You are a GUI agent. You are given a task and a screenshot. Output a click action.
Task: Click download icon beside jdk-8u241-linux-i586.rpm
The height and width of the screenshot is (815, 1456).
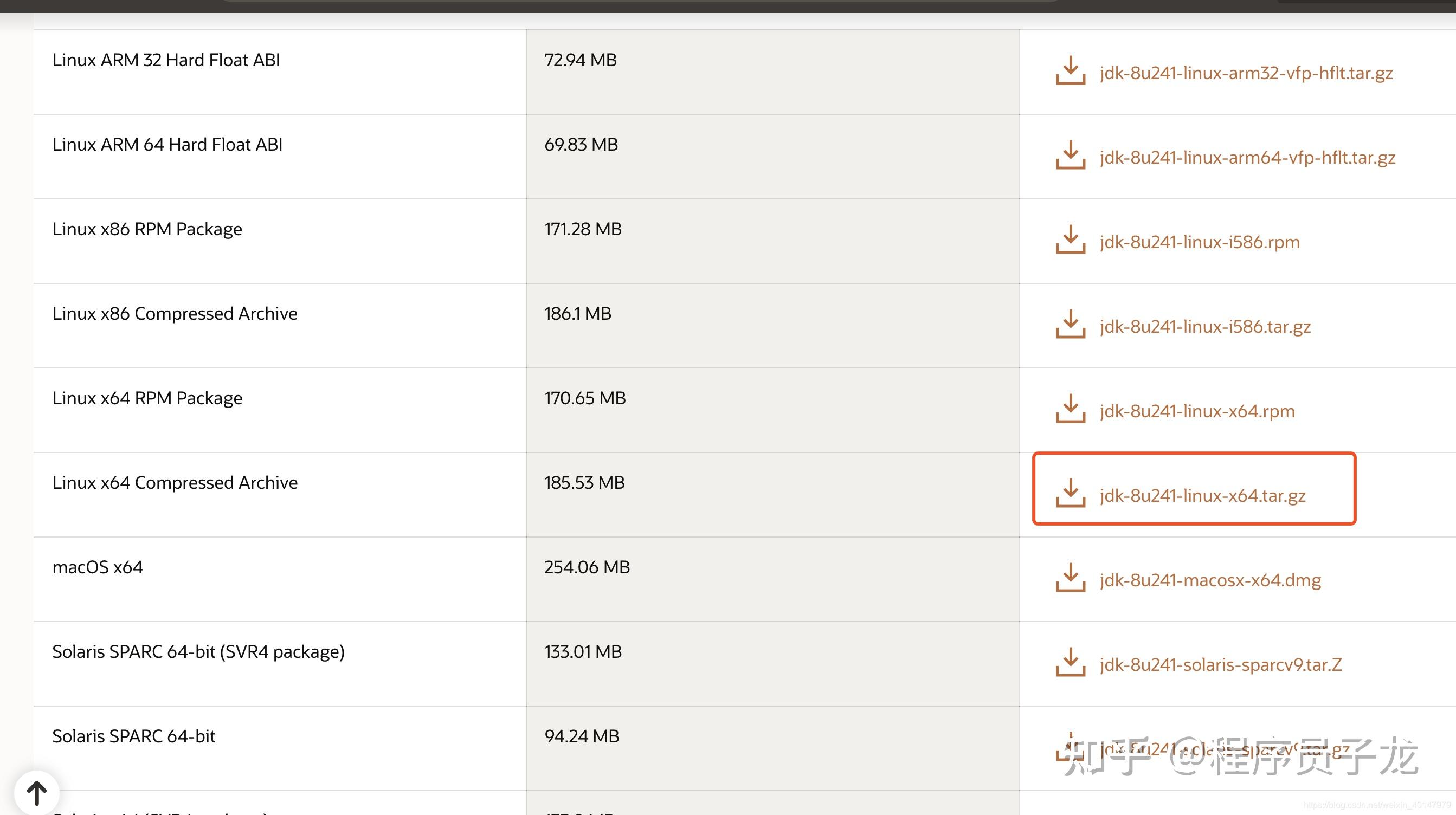(1070, 240)
